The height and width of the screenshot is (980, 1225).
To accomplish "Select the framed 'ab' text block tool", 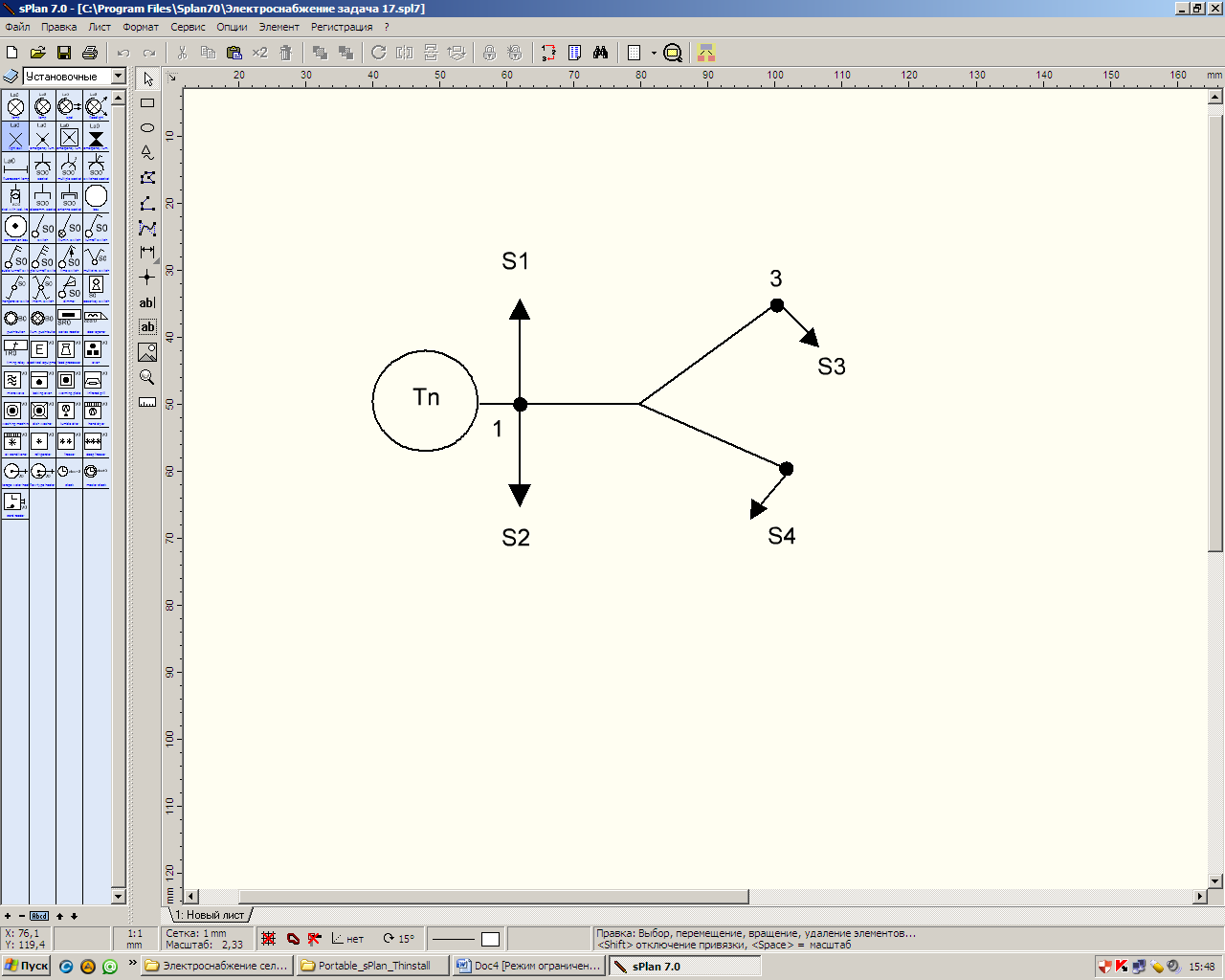I will (147, 327).
